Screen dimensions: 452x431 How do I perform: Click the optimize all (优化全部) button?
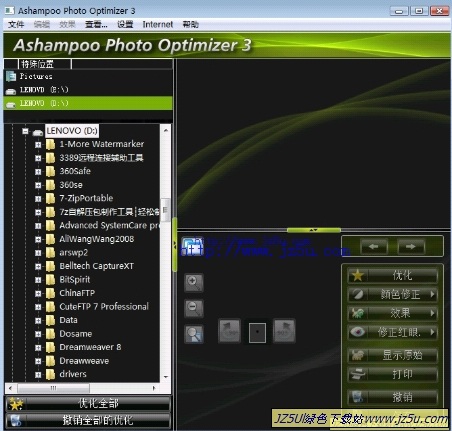coord(88,403)
